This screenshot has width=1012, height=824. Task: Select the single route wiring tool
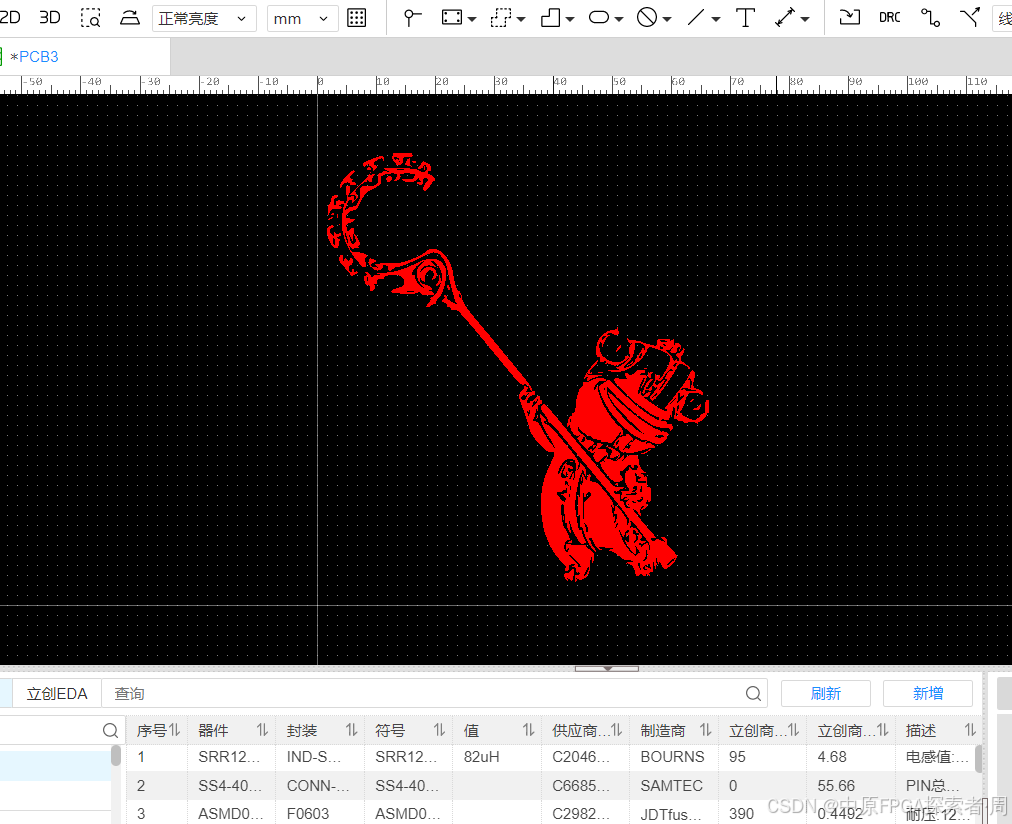coord(930,17)
